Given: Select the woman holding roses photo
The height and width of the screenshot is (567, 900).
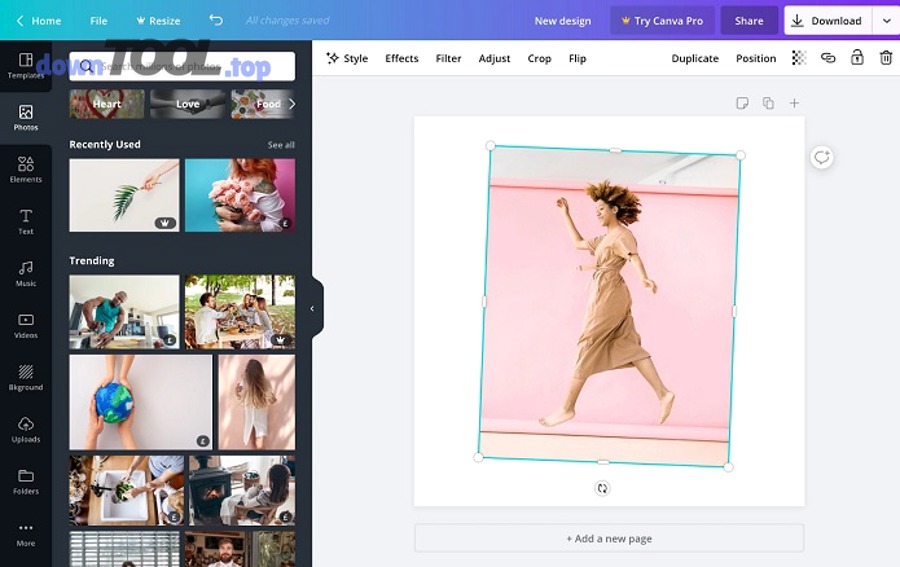Looking at the screenshot, I should [240, 195].
